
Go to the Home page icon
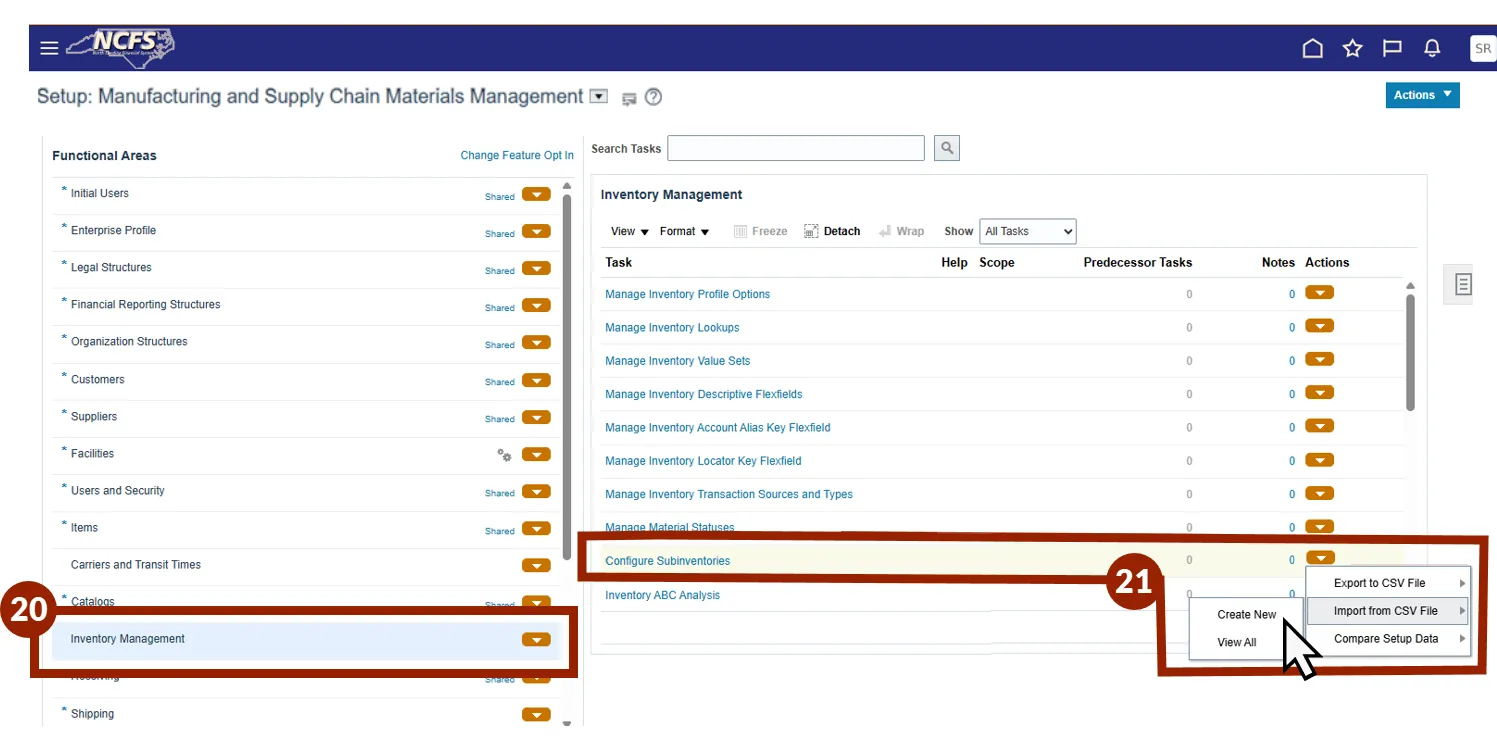[x=1313, y=48]
